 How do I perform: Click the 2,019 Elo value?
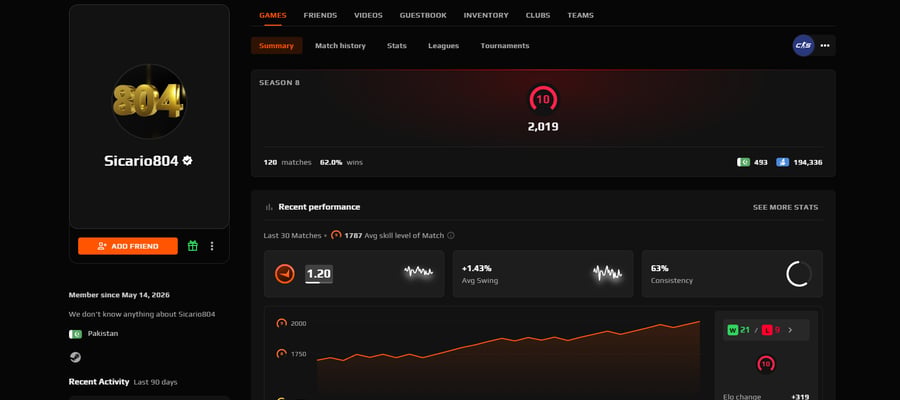543,127
